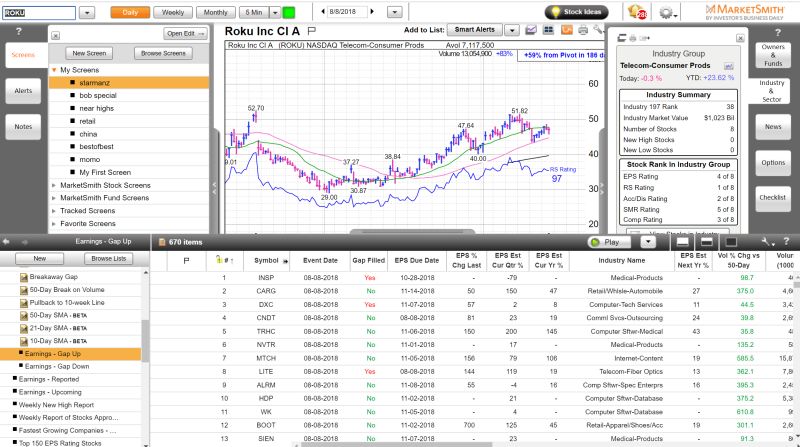The image size is (800, 447).
Task: Select the split layout view icon
Action: 707,242
